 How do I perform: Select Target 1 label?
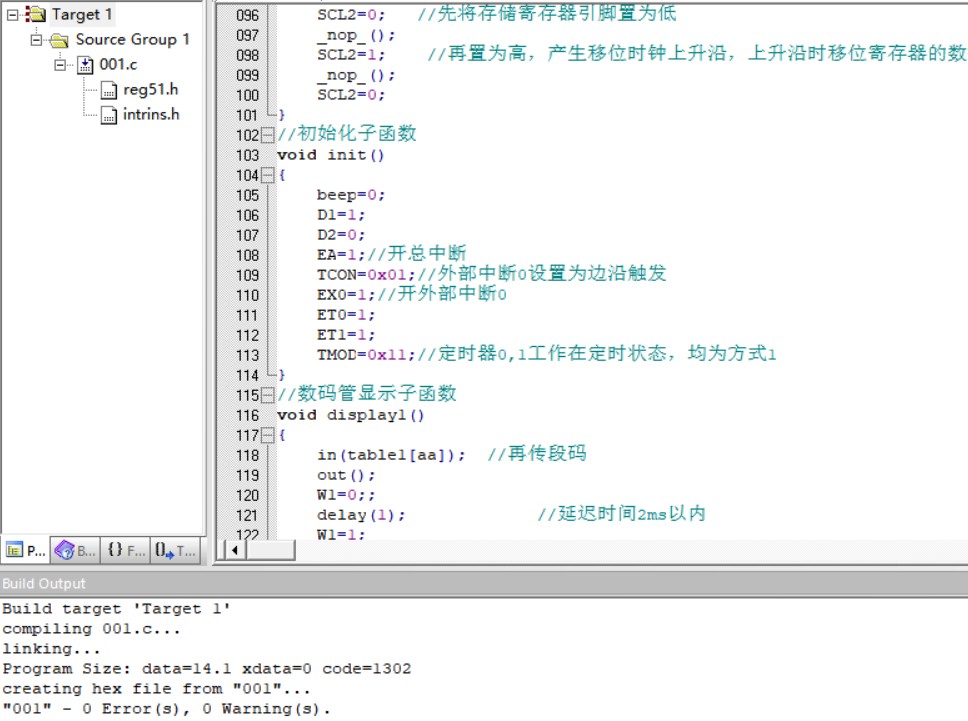pos(81,14)
